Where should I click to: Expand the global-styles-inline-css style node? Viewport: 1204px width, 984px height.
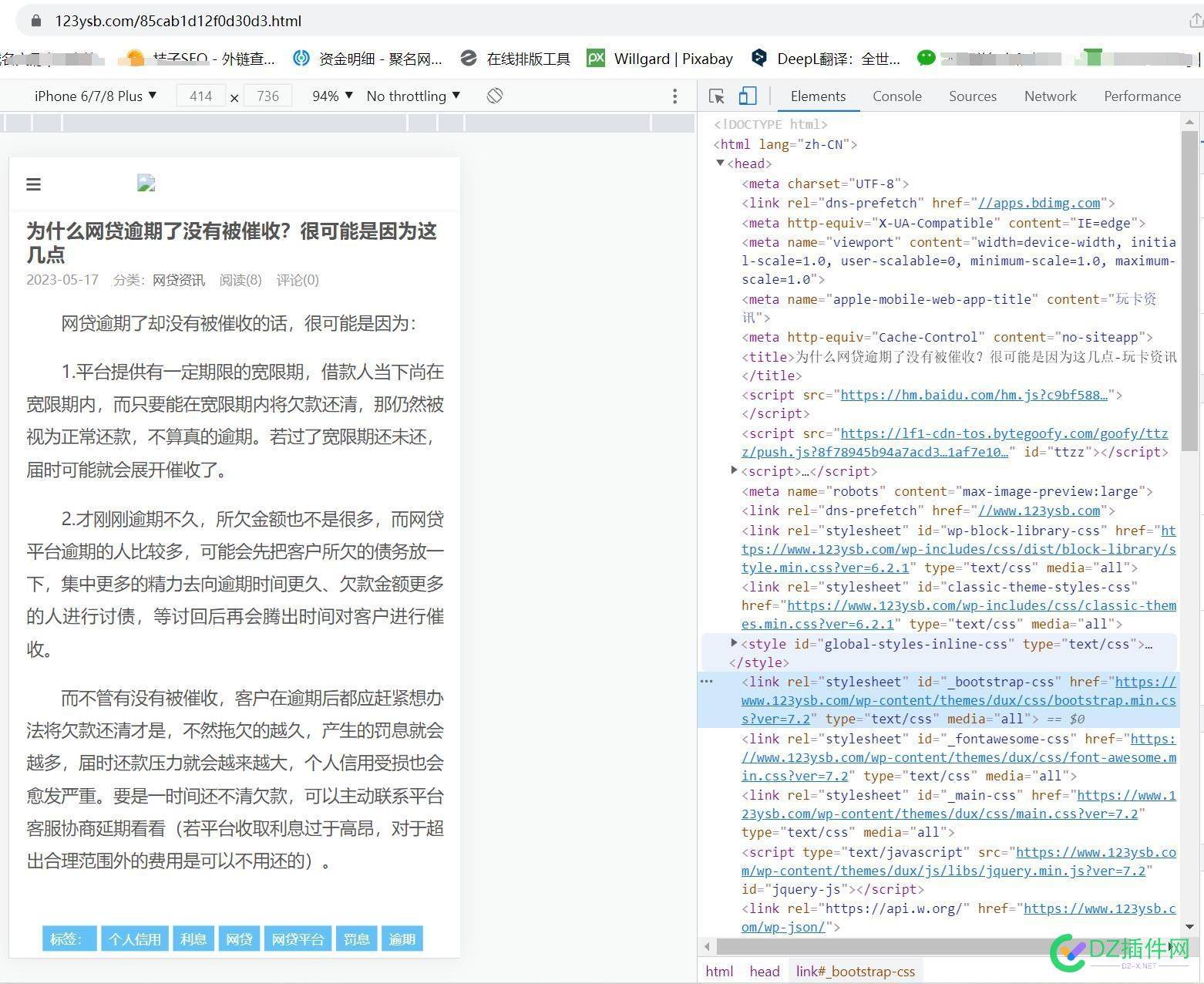point(734,643)
